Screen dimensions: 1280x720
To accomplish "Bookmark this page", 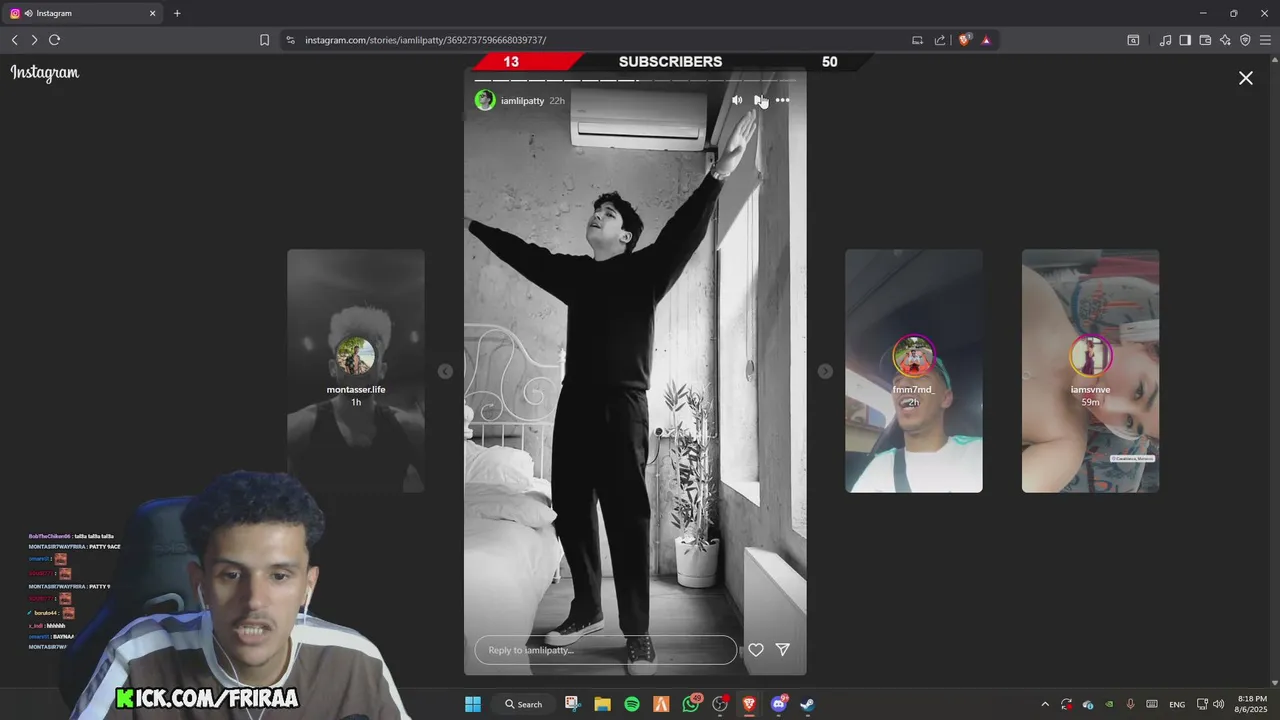I will [x=264, y=40].
